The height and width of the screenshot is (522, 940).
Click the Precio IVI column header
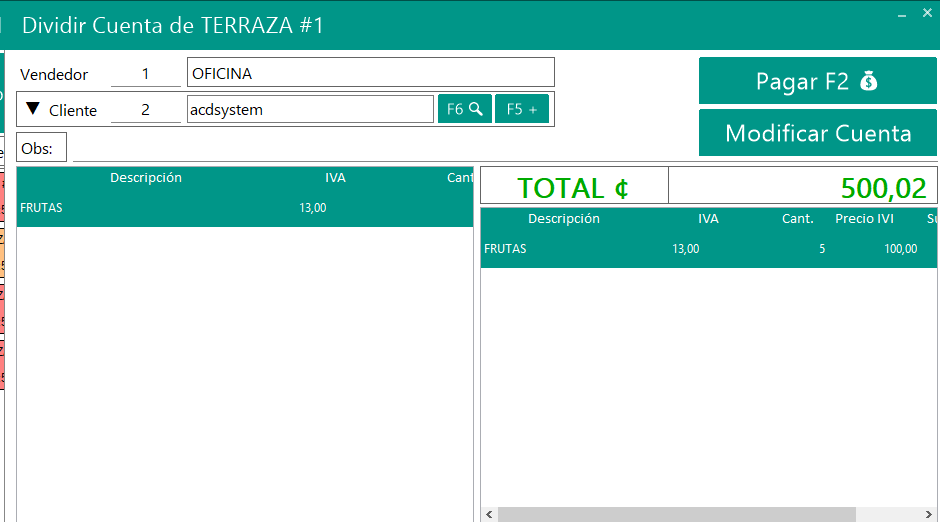pos(864,219)
